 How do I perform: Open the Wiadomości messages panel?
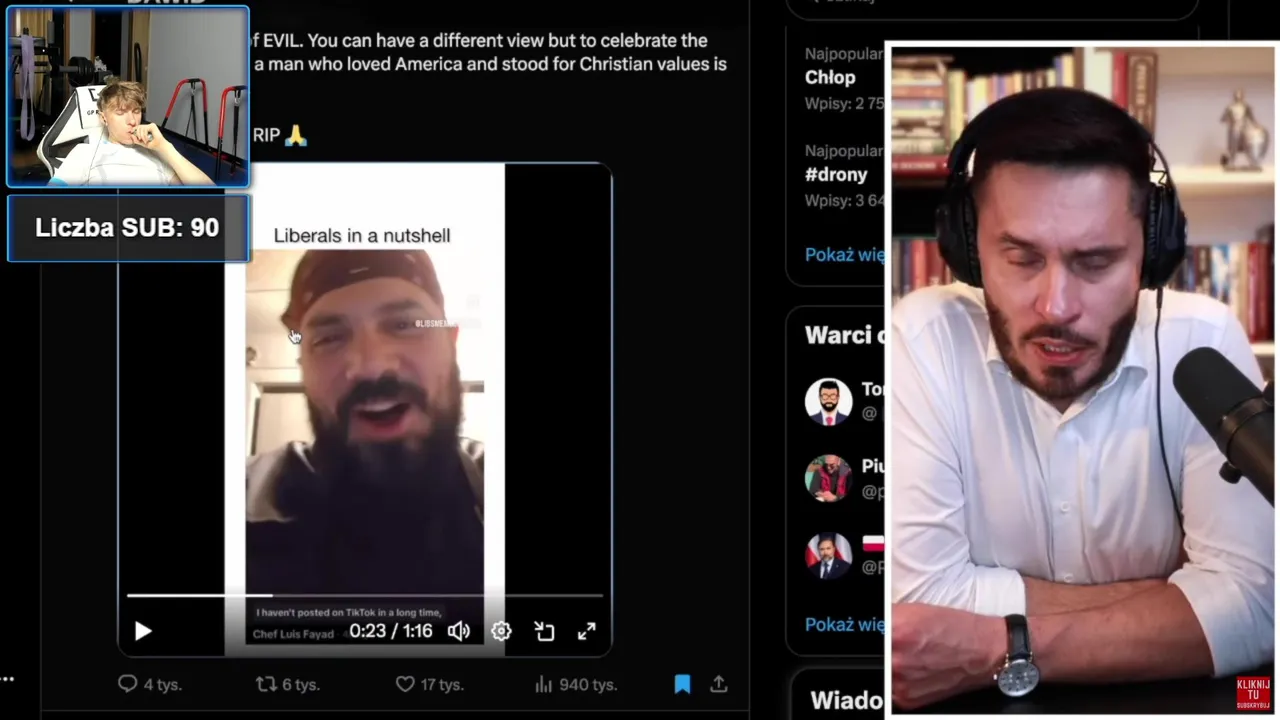pyautogui.click(x=846, y=699)
